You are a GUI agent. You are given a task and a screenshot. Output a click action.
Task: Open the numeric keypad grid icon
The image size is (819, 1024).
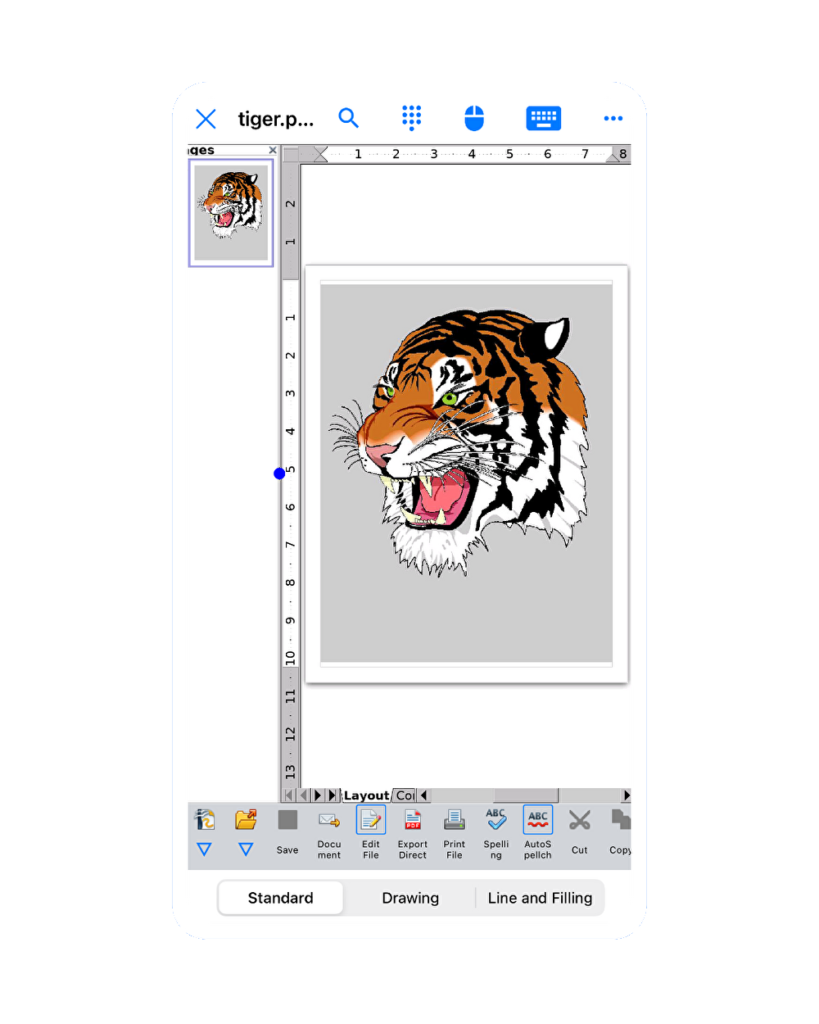coord(411,118)
